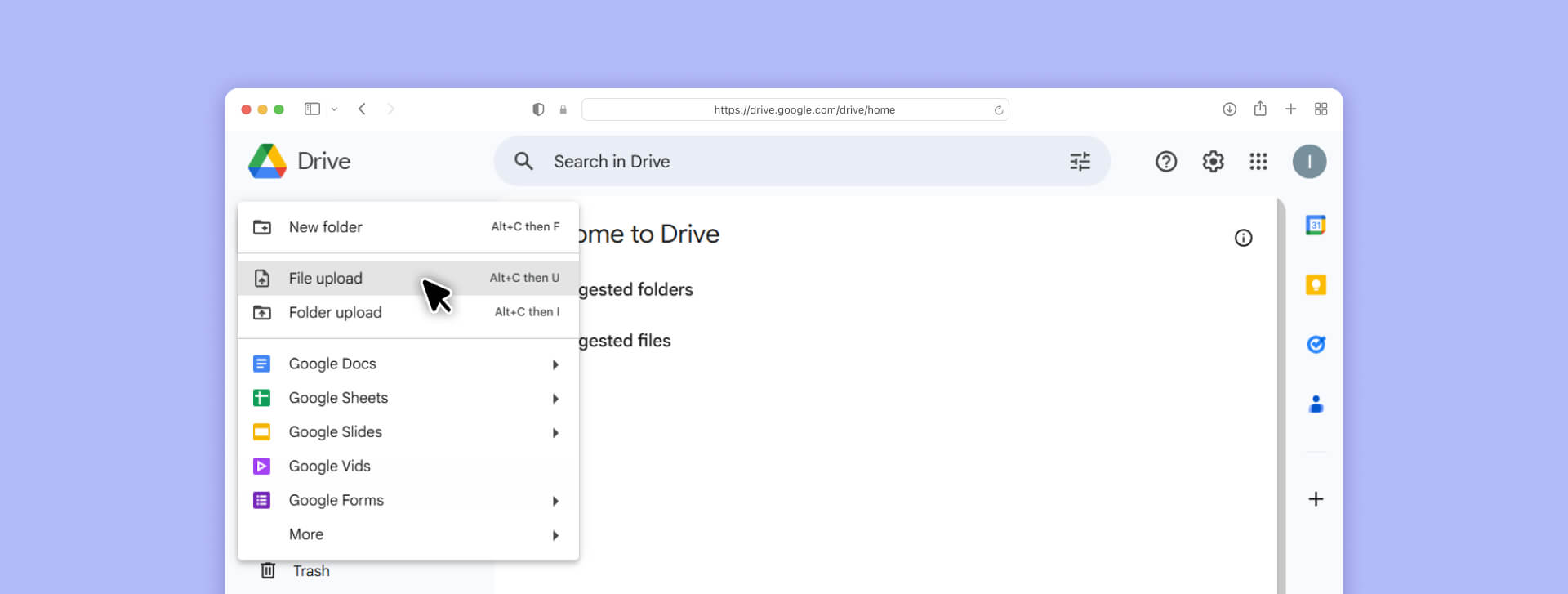Viewport: 1568px width, 594px height.
Task: Click the view details info icon
Action: pos(1243,238)
